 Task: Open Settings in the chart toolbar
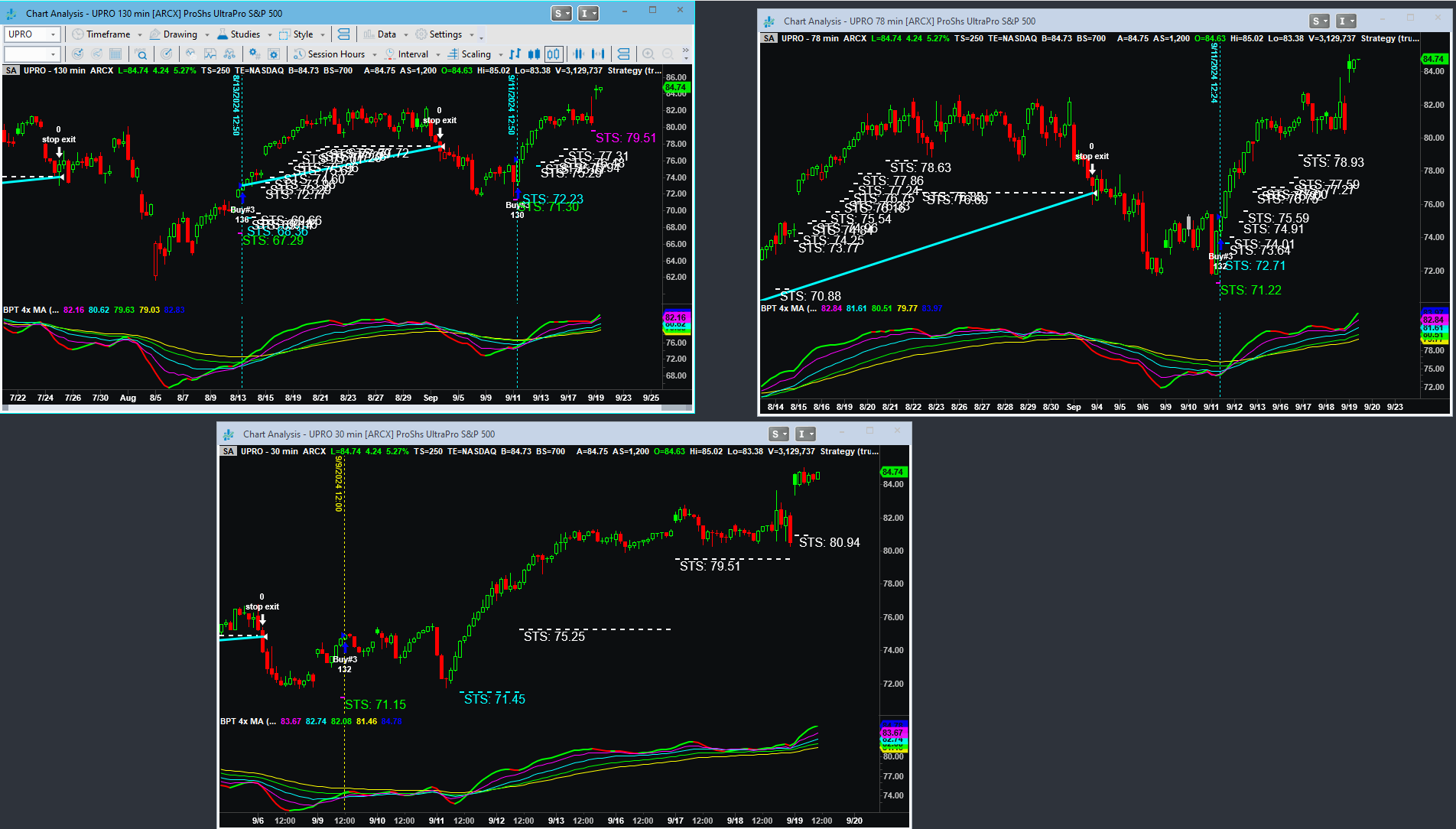point(445,34)
